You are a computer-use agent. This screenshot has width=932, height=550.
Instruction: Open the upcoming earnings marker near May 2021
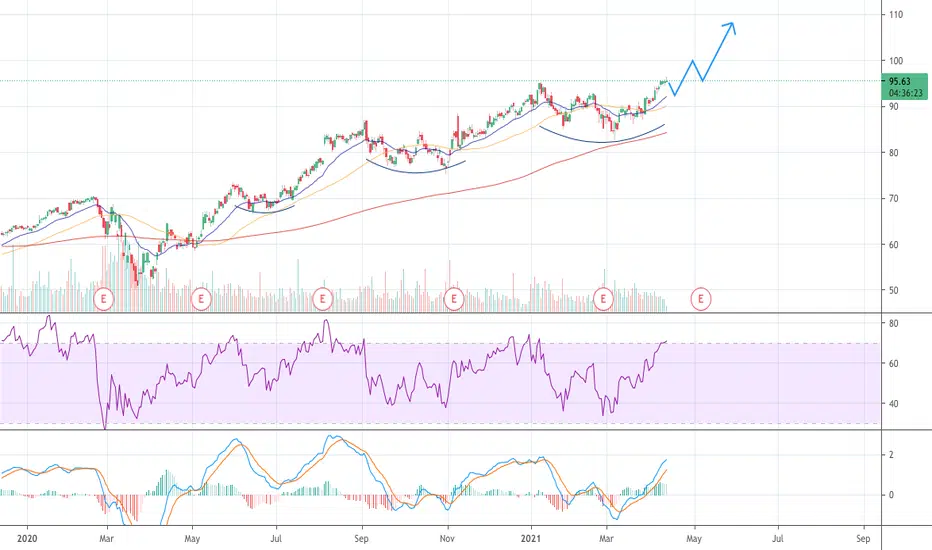coord(701,298)
